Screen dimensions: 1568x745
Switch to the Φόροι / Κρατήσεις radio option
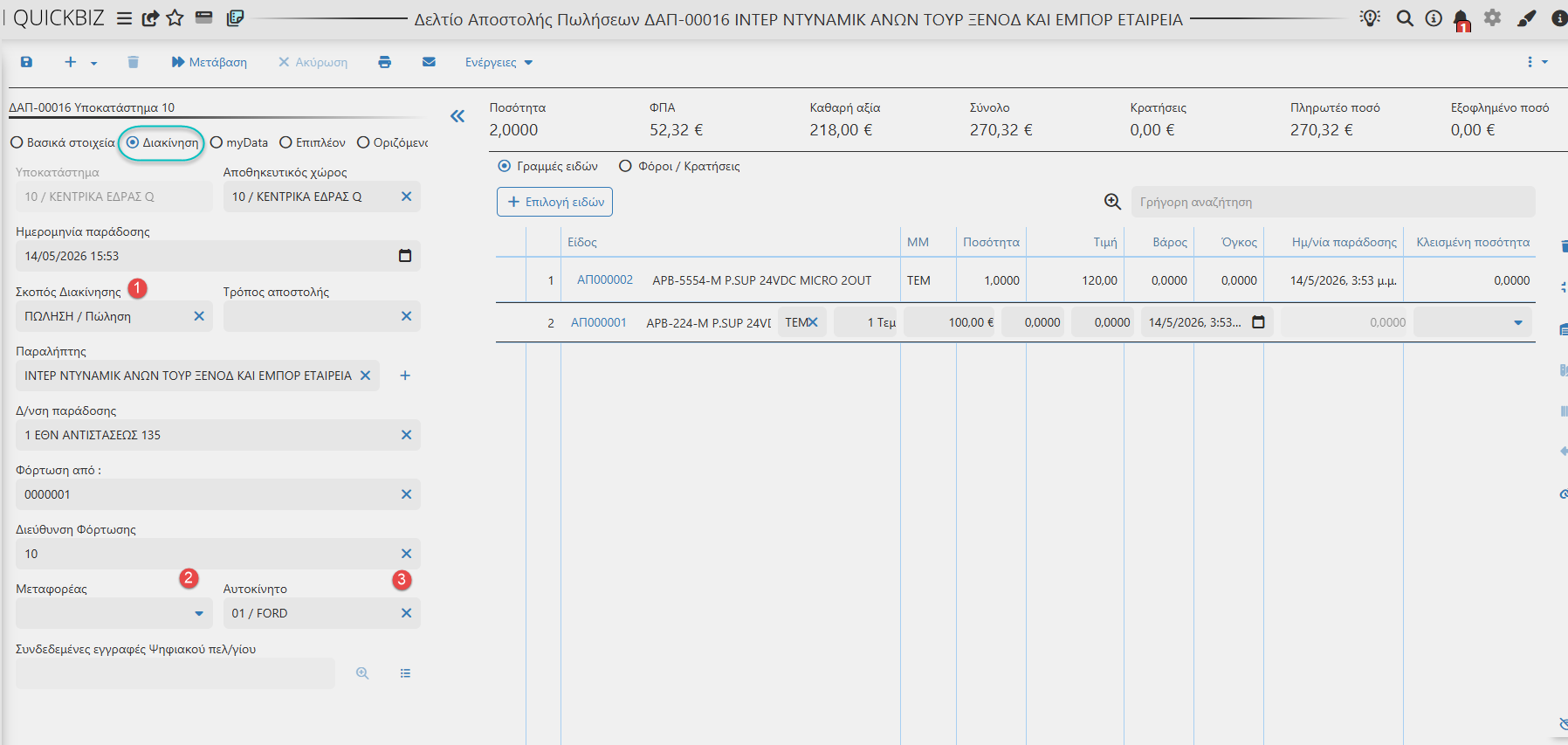(679, 166)
